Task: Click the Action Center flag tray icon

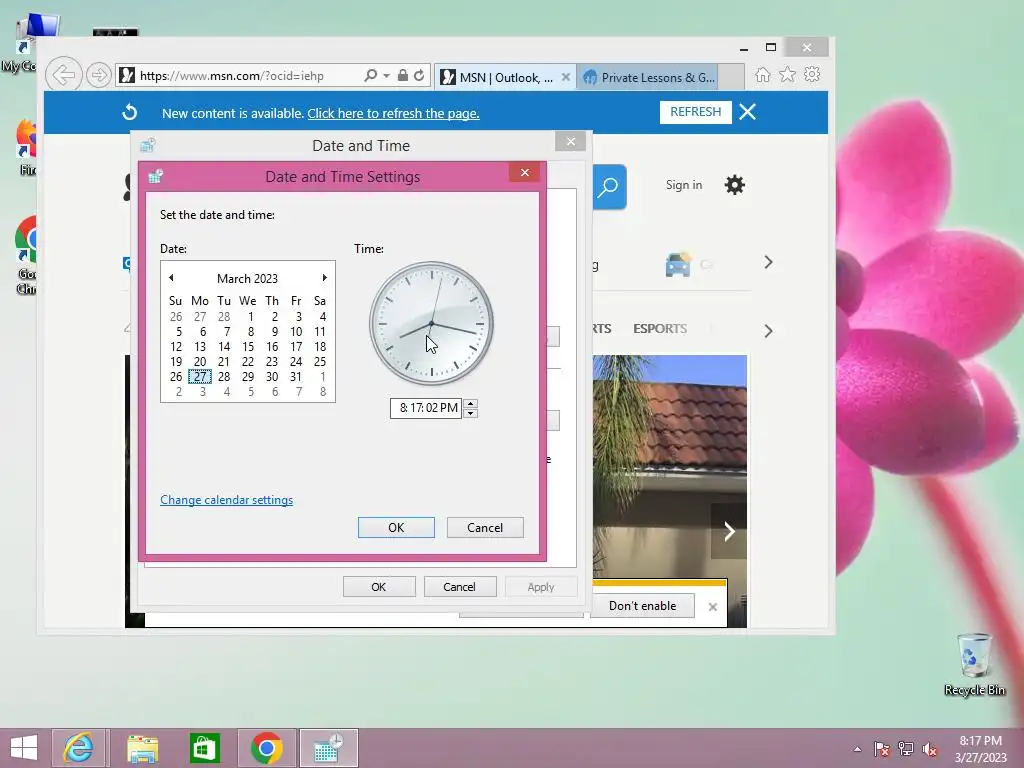Action: [882, 749]
